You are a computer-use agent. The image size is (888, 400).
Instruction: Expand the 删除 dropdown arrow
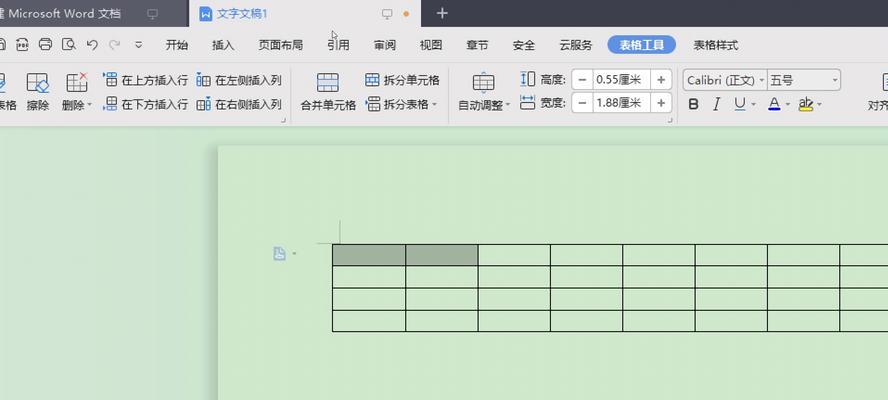pos(89,105)
